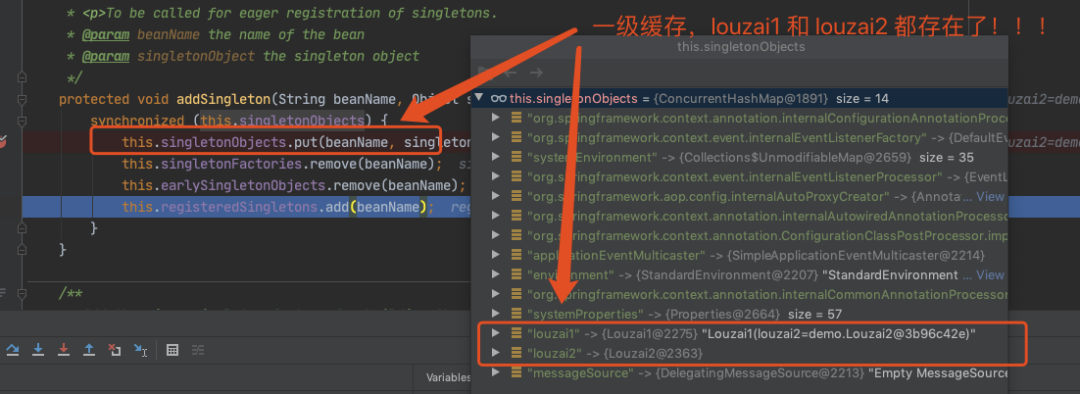Expand the systemEnvironment map entry
The width and height of the screenshot is (1080, 394).
495,157
